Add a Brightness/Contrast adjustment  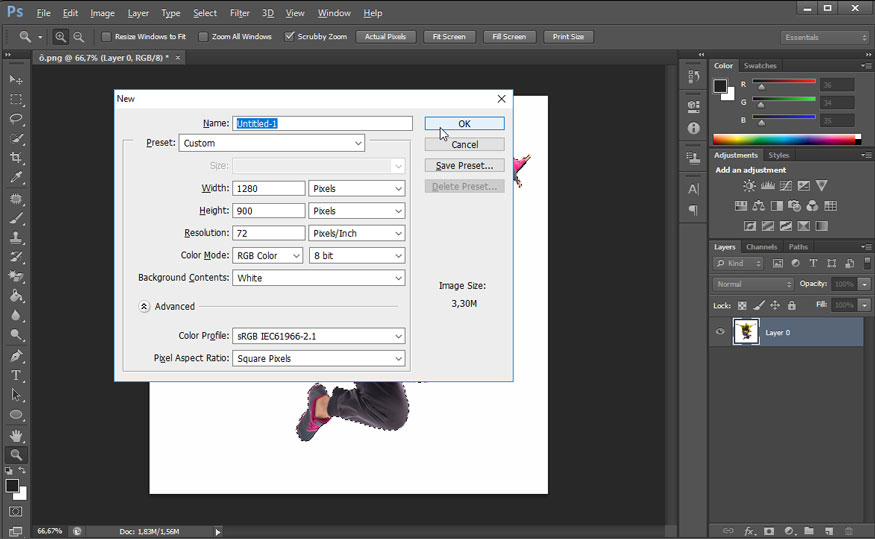(749, 186)
